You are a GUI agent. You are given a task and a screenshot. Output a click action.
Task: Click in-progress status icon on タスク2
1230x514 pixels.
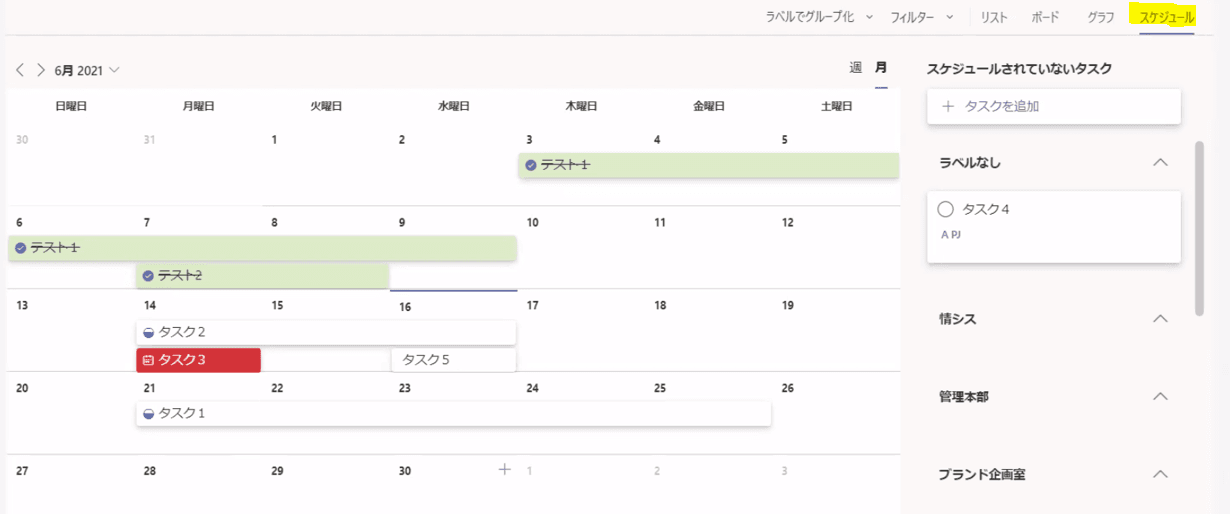click(148, 332)
